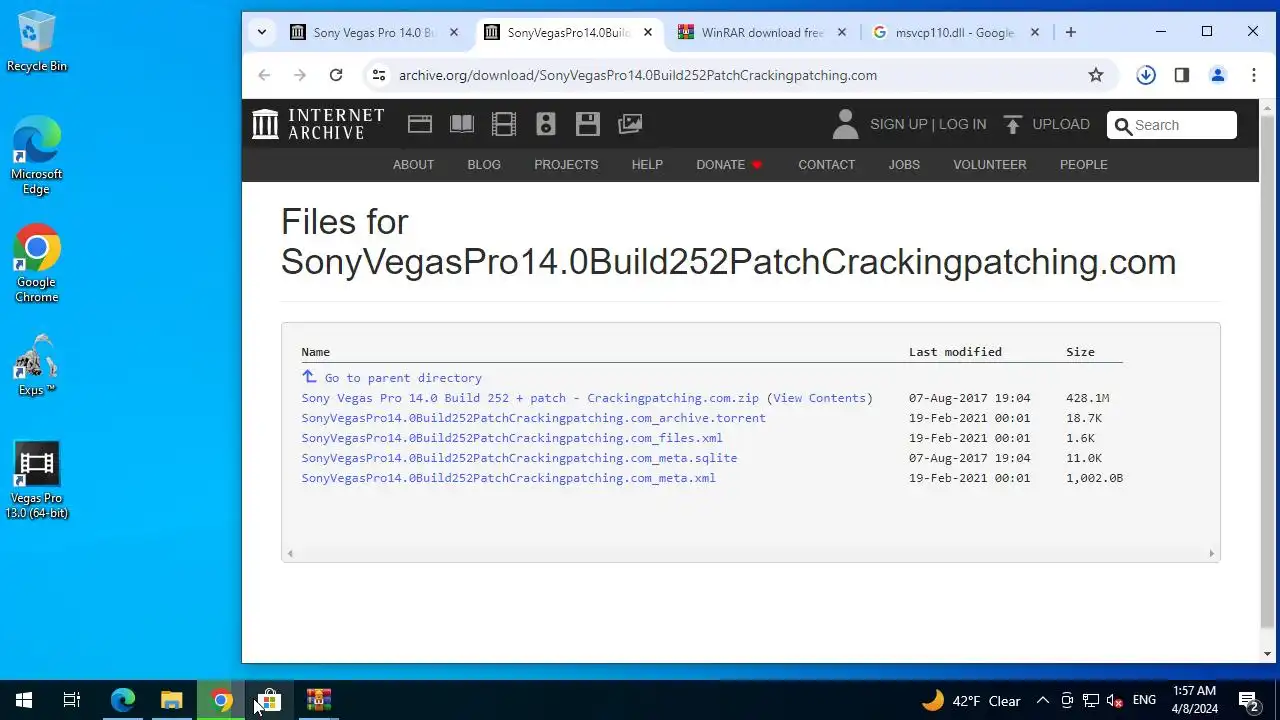Click the file list left scroll arrow
The height and width of the screenshot is (720, 1280).
(290, 553)
